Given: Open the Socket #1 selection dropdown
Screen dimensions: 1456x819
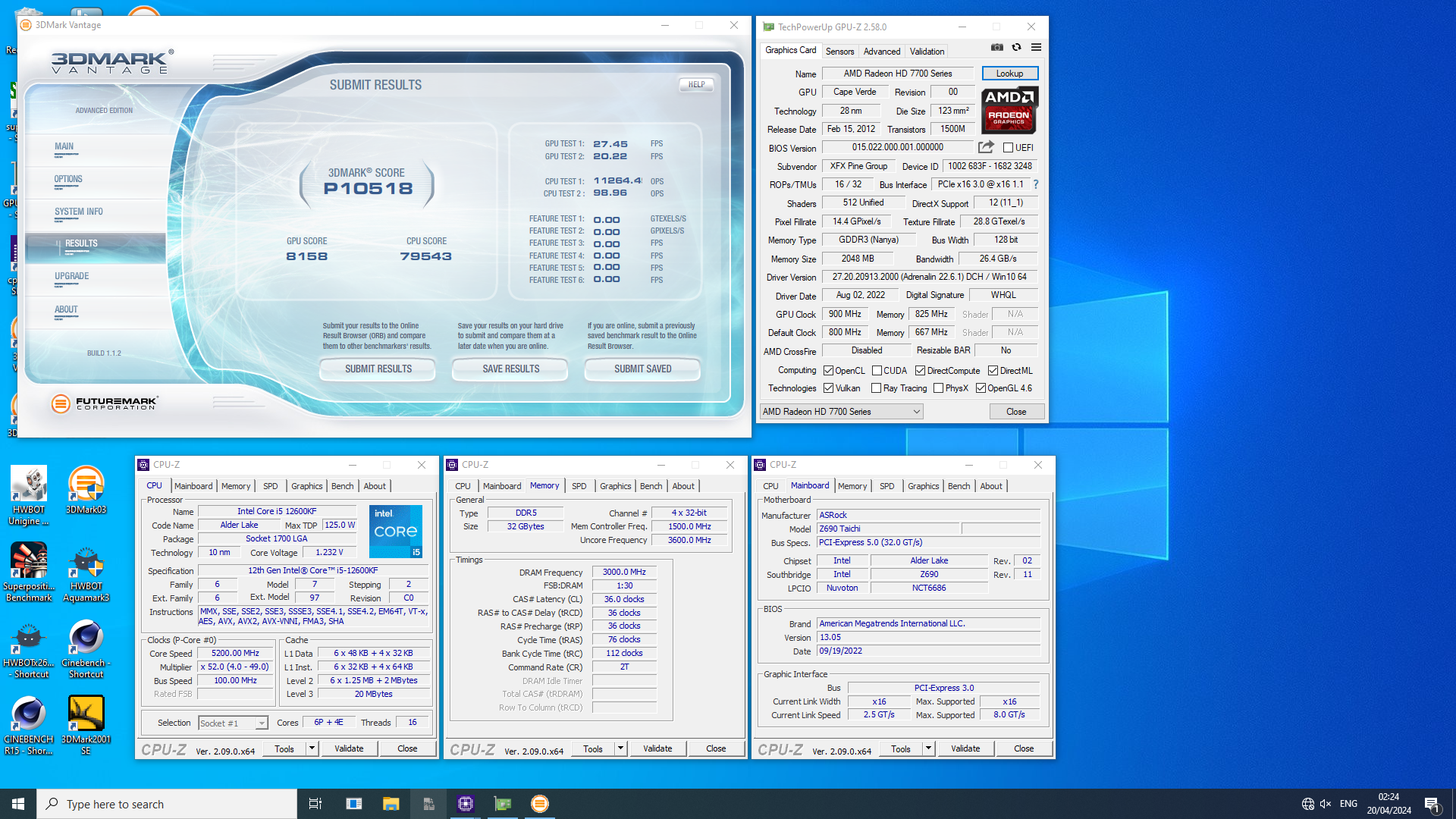Looking at the screenshot, I should (x=233, y=723).
